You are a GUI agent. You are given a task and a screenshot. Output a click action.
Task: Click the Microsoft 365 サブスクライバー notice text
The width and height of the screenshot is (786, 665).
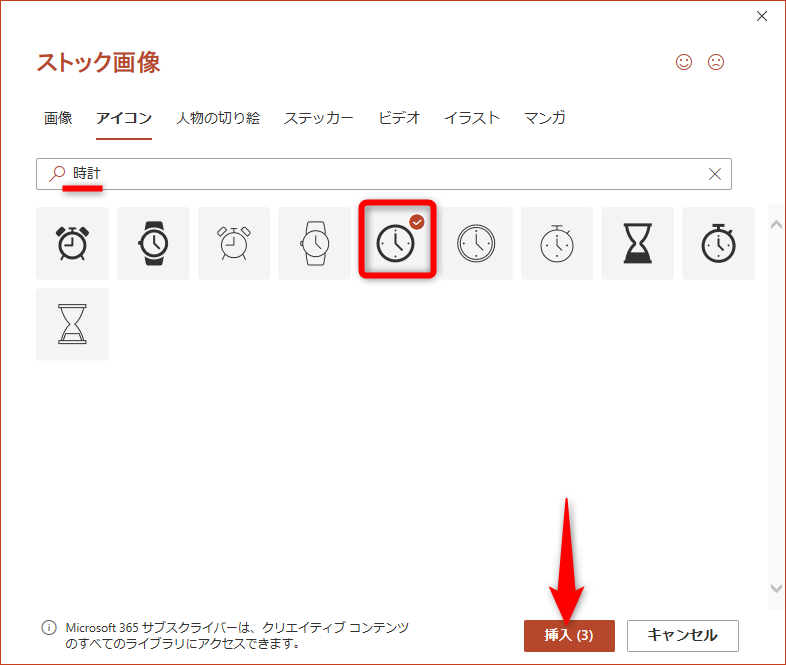pyautogui.click(x=237, y=635)
